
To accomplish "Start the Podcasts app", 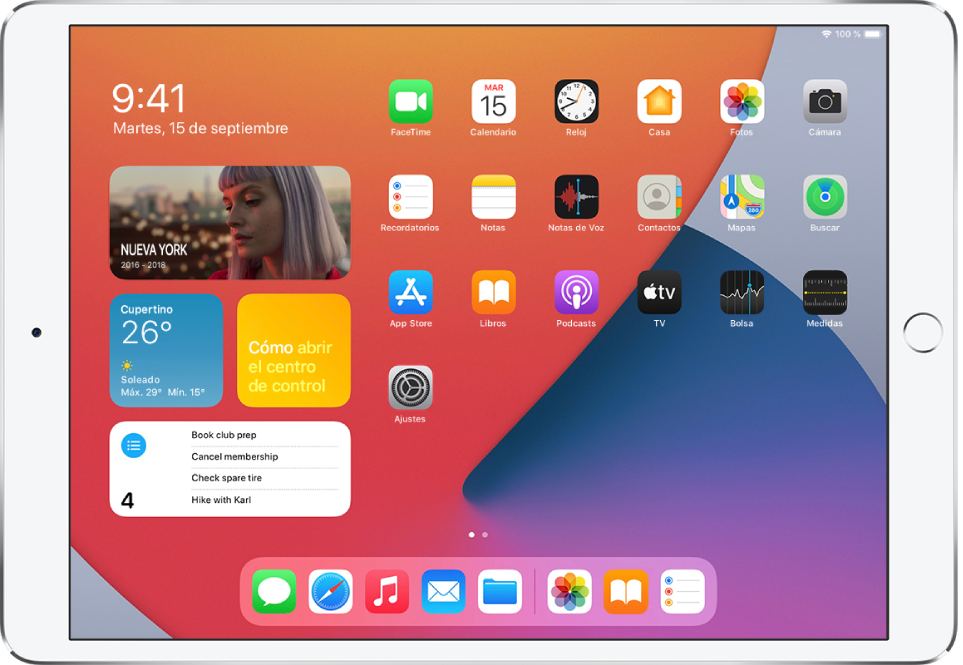I will 576,292.
